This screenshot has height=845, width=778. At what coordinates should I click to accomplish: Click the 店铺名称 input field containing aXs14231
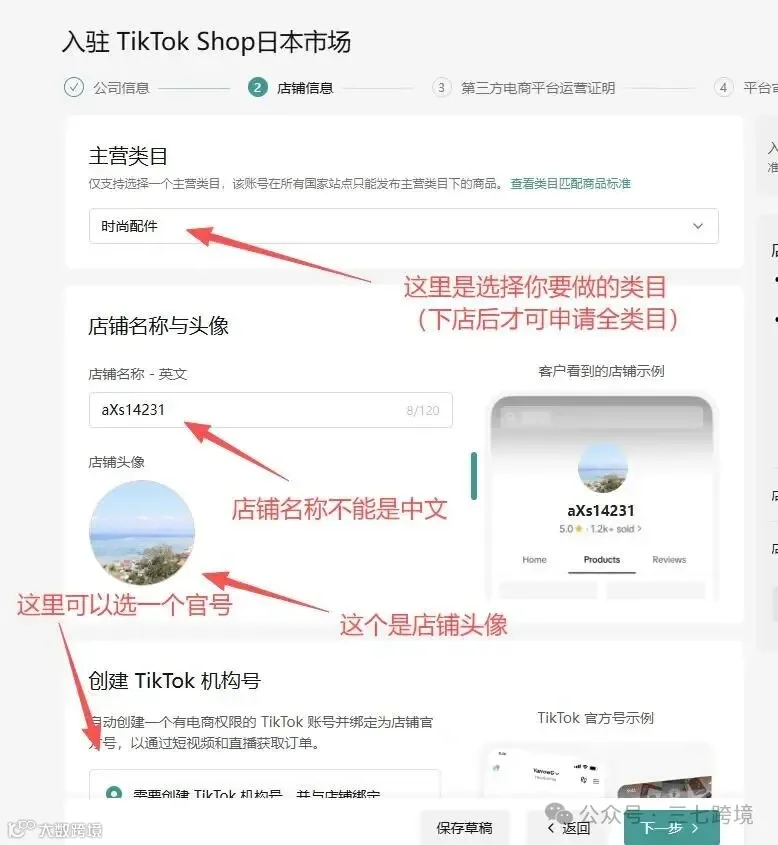point(270,410)
